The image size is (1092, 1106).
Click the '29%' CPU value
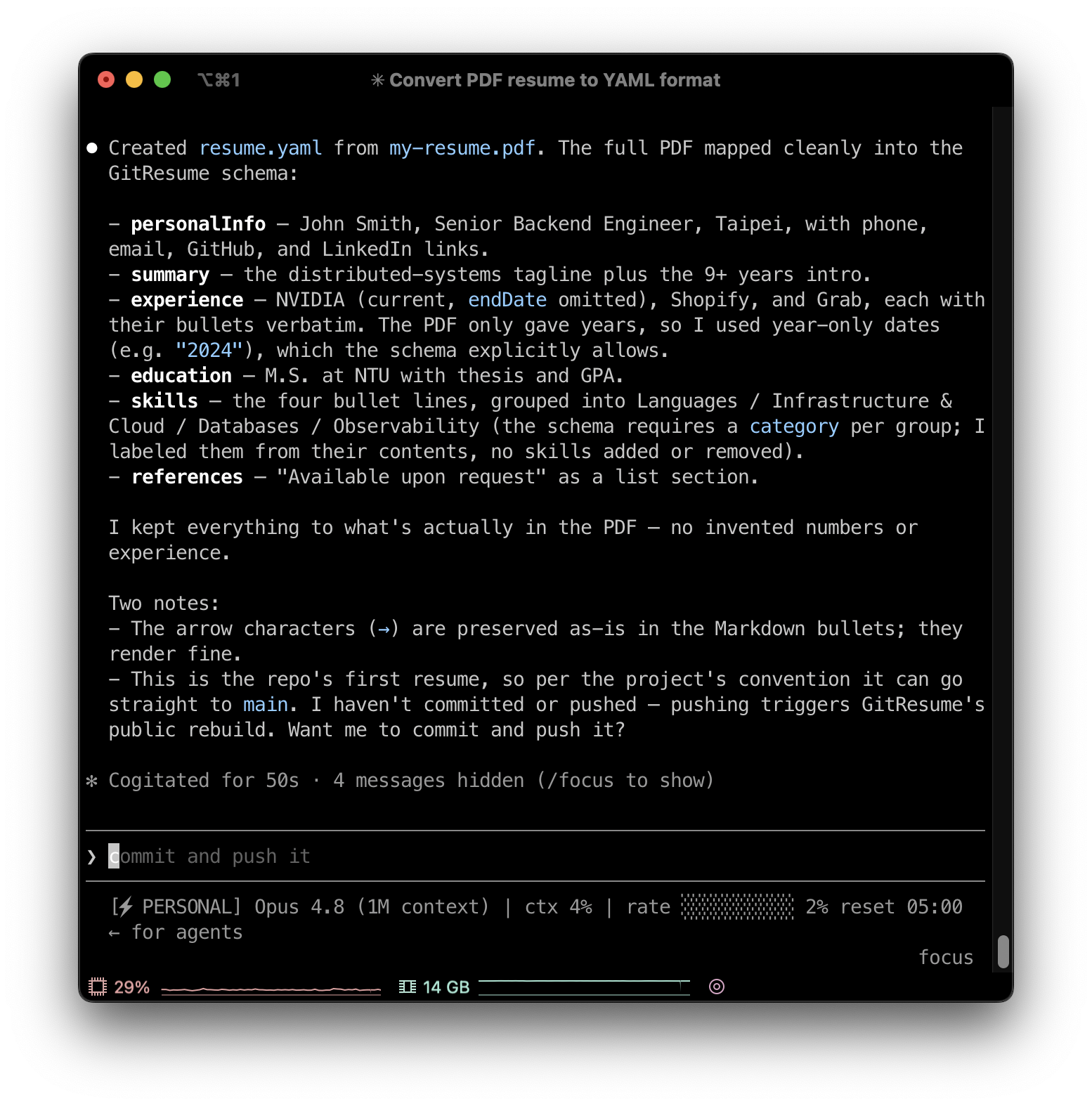pos(132,987)
